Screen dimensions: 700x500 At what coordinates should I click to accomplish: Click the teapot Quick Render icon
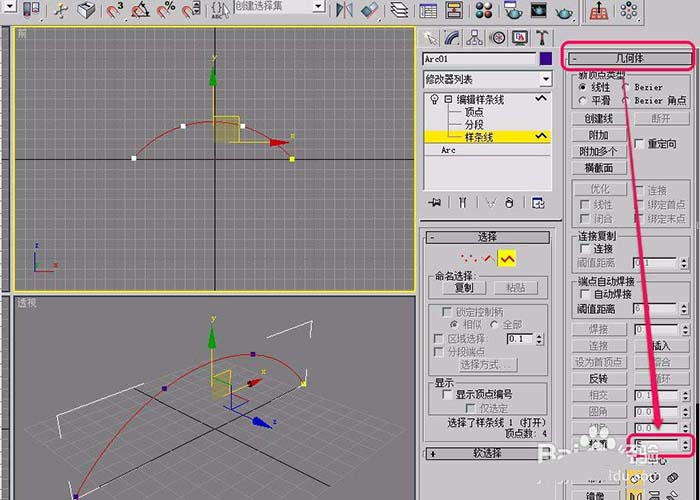click(565, 11)
